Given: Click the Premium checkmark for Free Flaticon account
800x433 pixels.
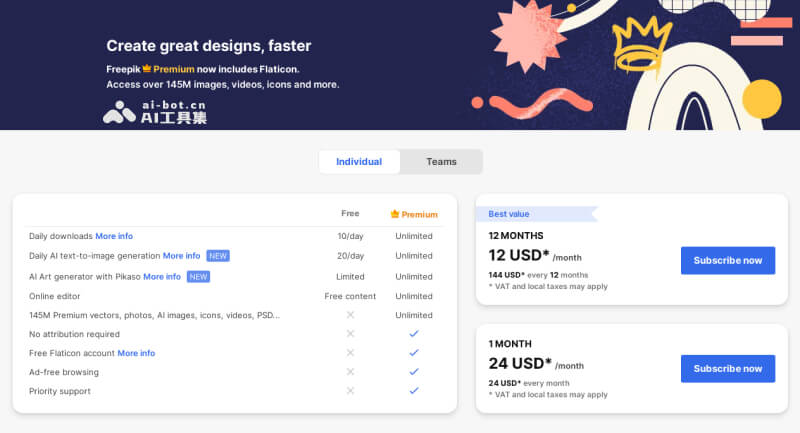Looking at the screenshot, I should point(414,353).
